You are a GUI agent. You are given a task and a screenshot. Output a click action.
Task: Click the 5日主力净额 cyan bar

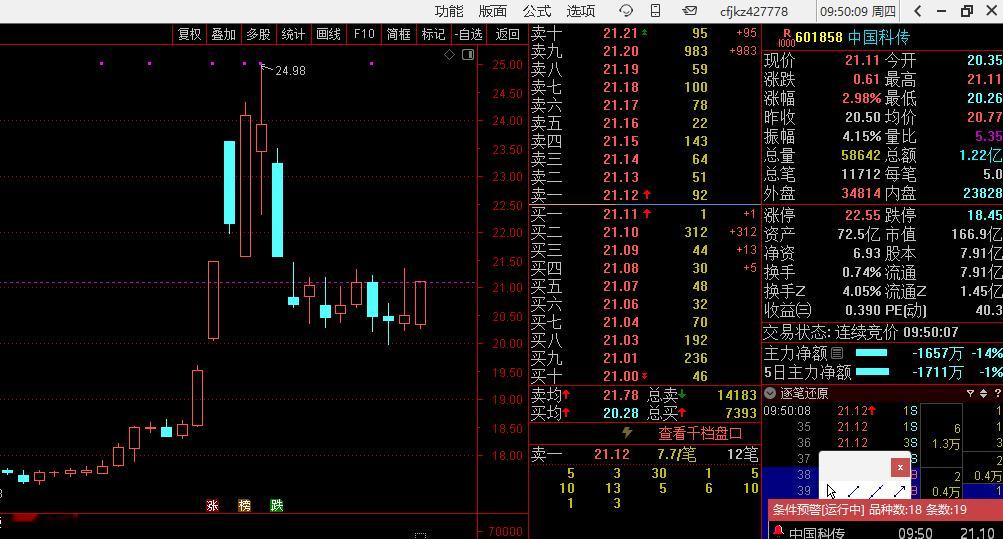(872, 371)
